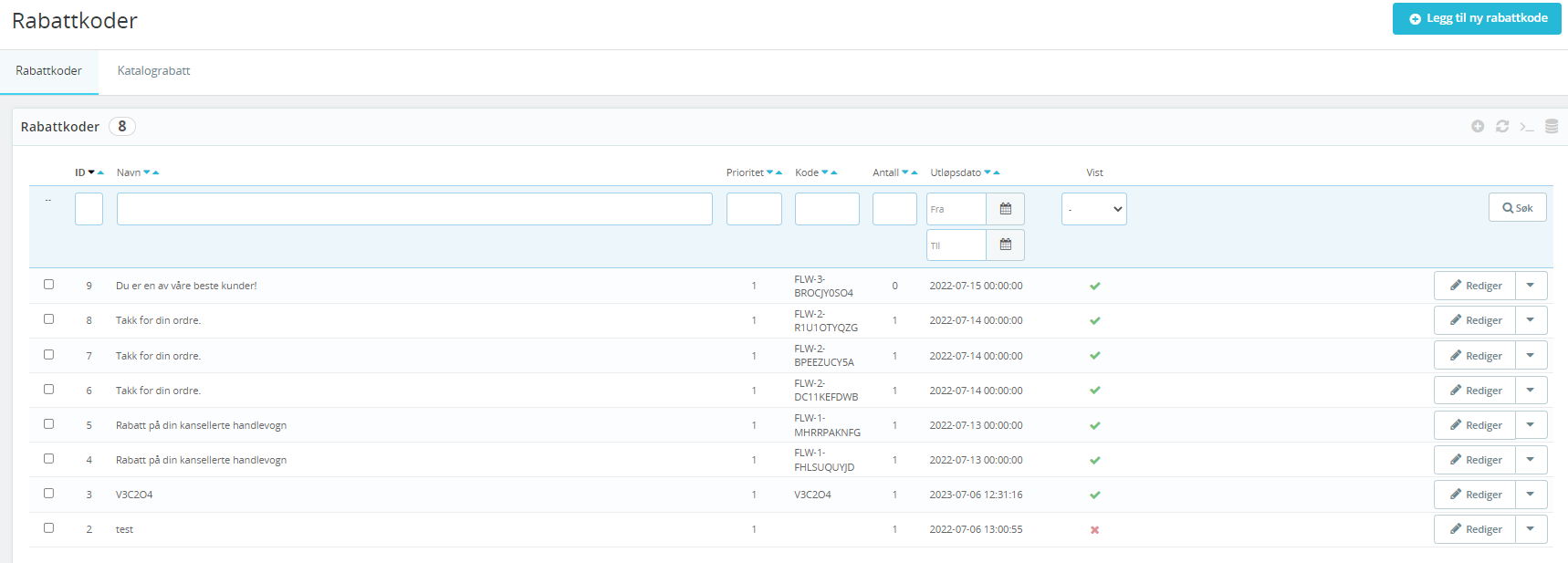Open the SQL query terminal icon
This screenshot has height=563, width=1568.
point(1526,127)
